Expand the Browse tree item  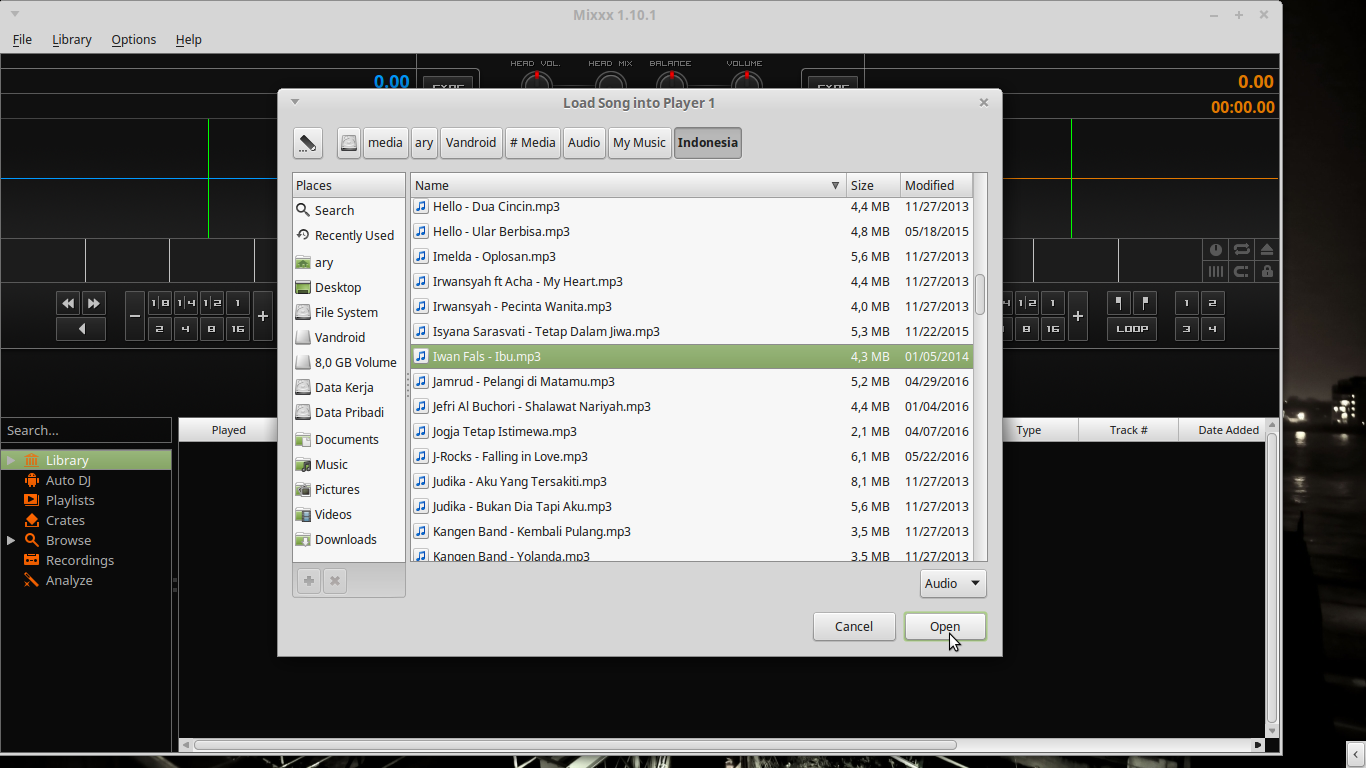pos(11,540)
